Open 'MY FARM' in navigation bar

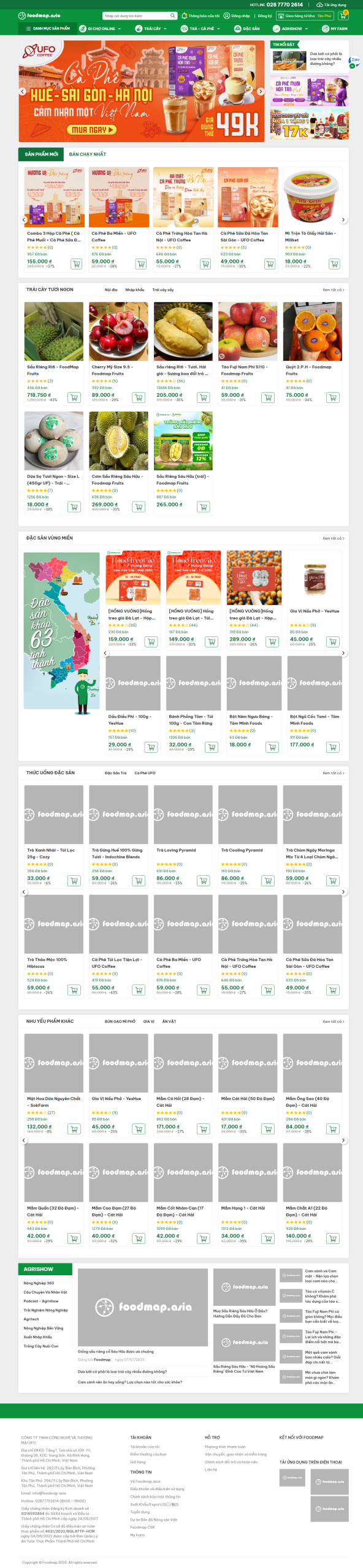click(335, 29)
